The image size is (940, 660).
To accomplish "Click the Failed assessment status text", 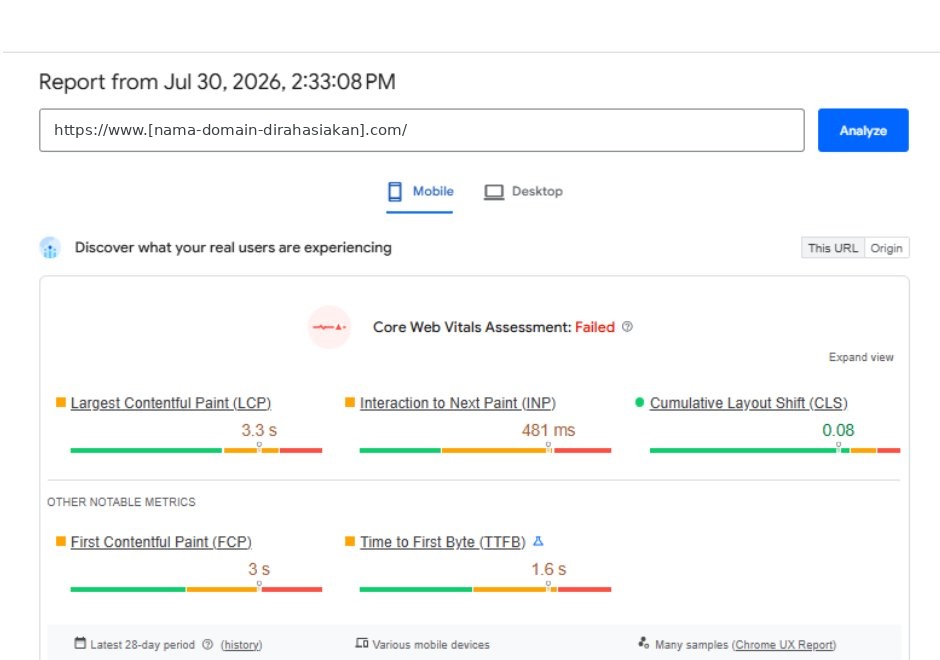I will [595, 327].
